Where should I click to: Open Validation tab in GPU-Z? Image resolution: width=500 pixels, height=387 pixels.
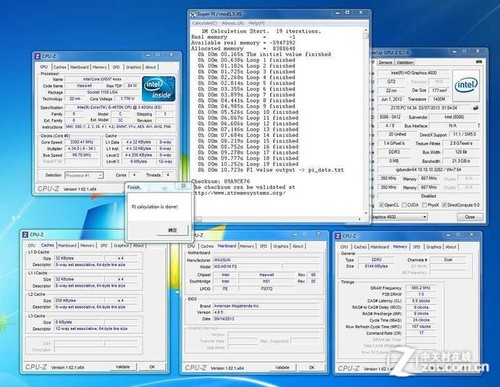point(405,62)
